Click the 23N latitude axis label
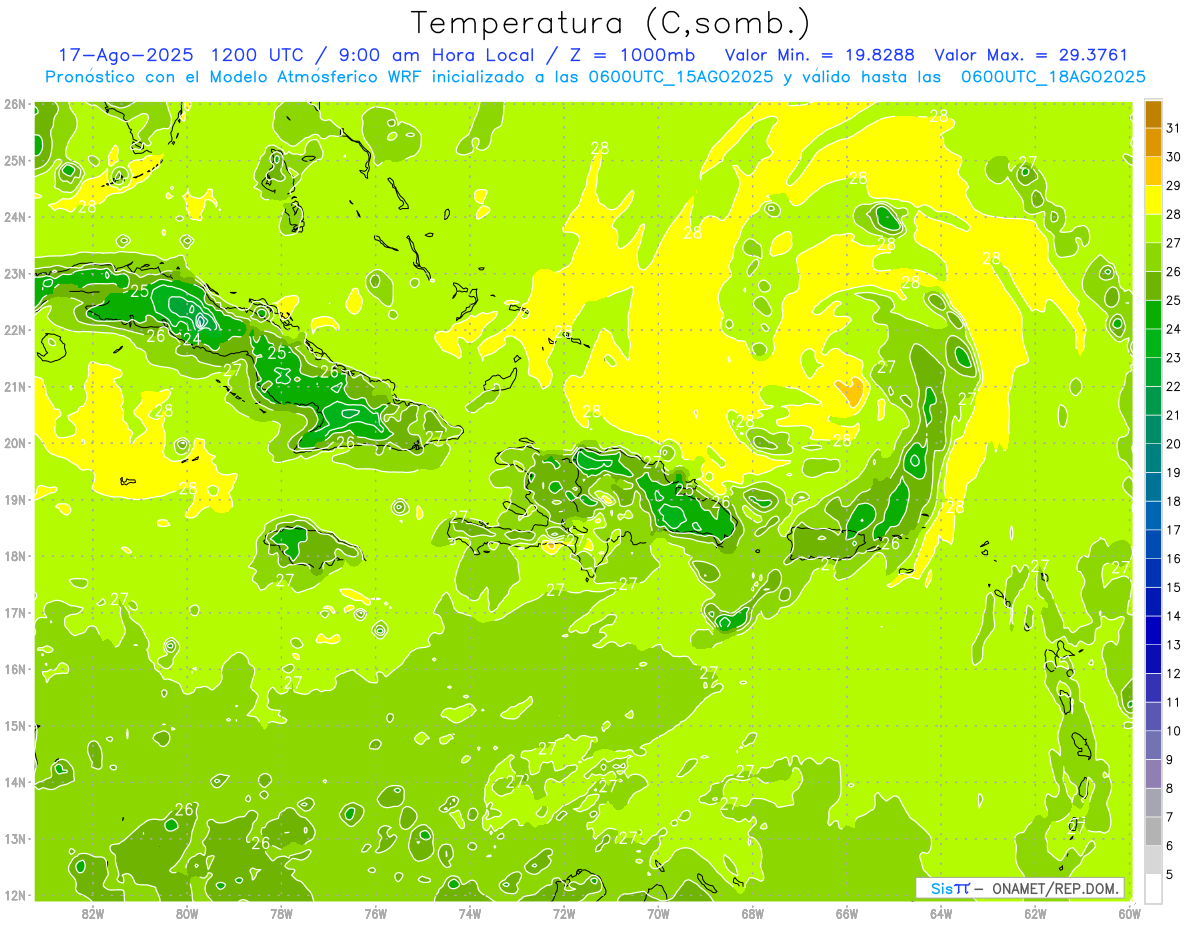Image resolution: width=1200 pixels, height=927 pixels. (15, 273)
